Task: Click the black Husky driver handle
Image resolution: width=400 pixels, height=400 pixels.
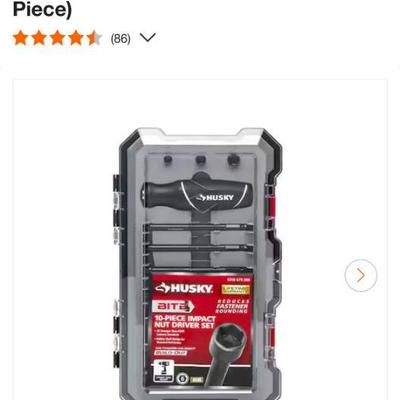Action: pyautogui.click(x=195, y=196)
